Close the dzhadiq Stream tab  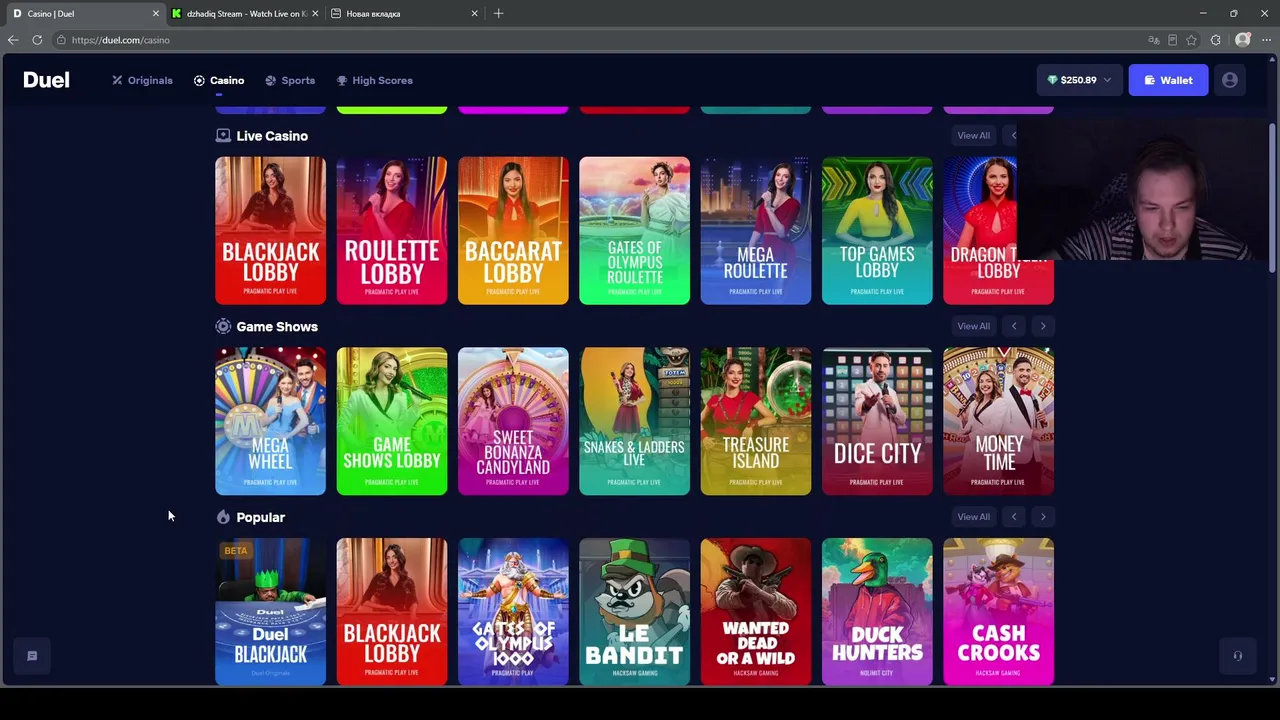[315, 14]
